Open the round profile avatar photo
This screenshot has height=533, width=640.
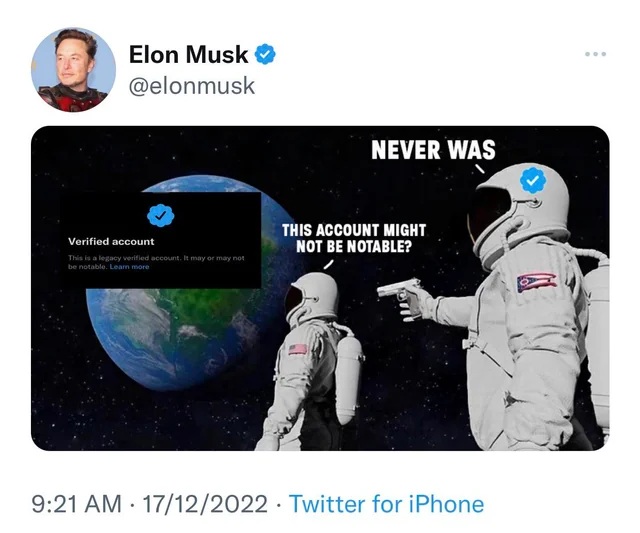click(73, 70)
